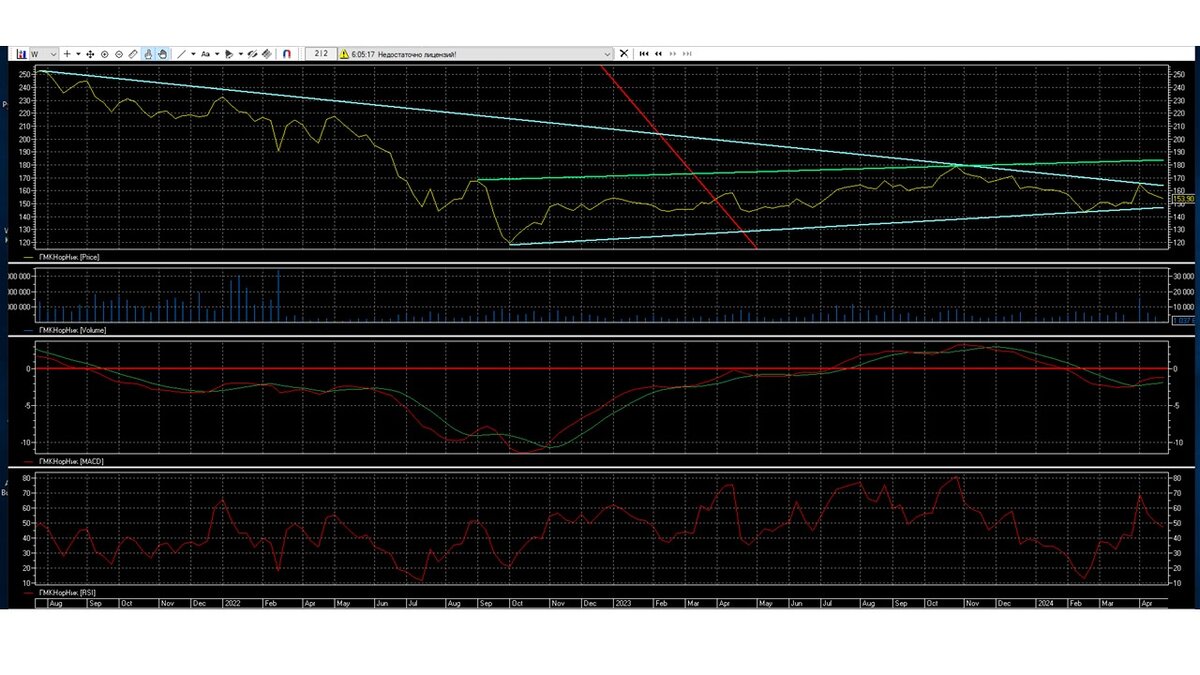The width and height of the screenshot is (1200, 675).
Task: Click the chart type icon in toolbar
Action: coord(21,54)
